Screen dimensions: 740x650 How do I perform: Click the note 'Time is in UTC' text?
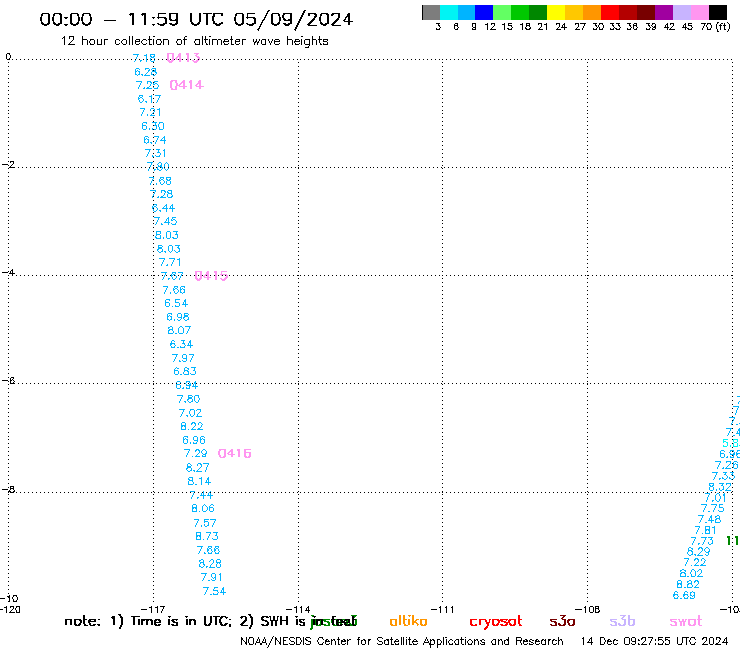(x=181, y=621)
